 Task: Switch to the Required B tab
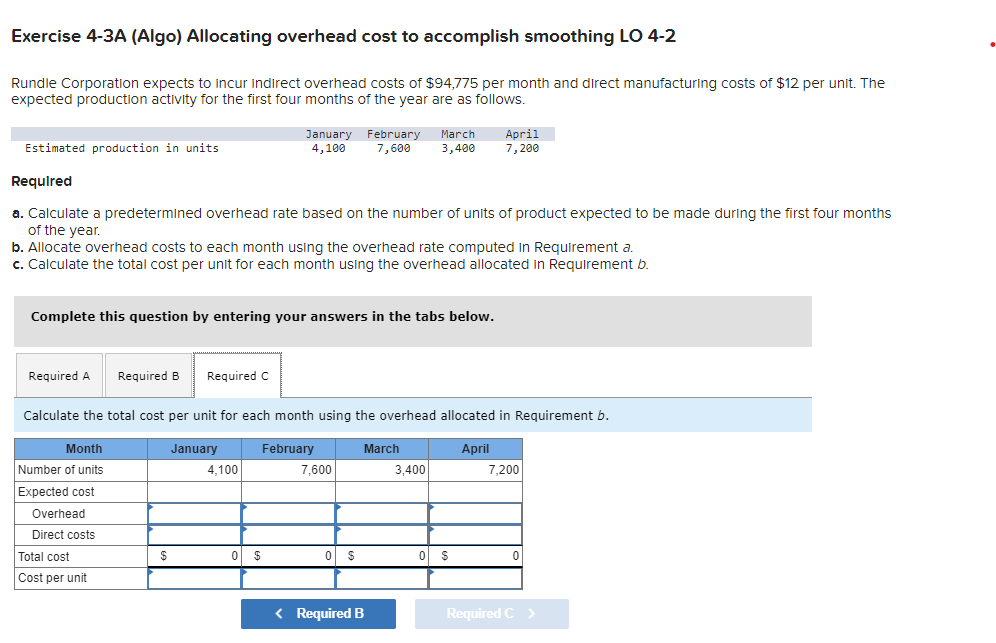click(x=148, y=375)
